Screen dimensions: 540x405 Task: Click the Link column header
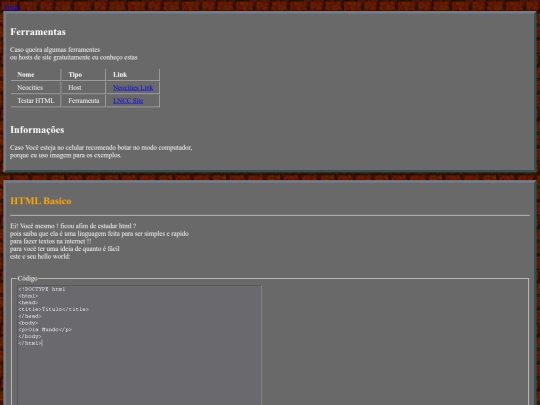133,75
